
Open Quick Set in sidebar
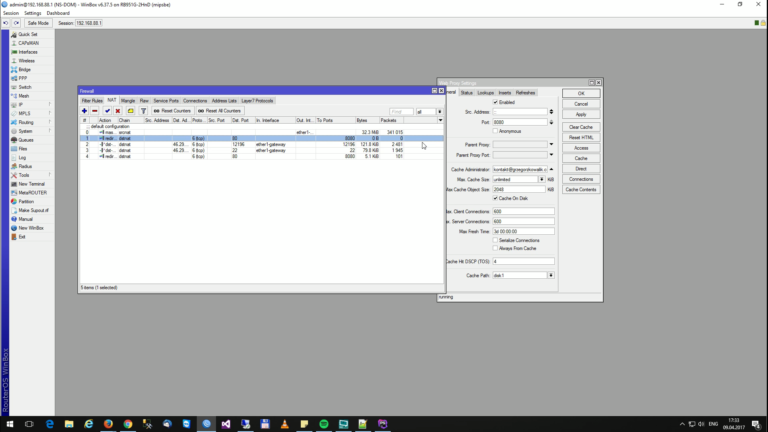click(27, 34)
